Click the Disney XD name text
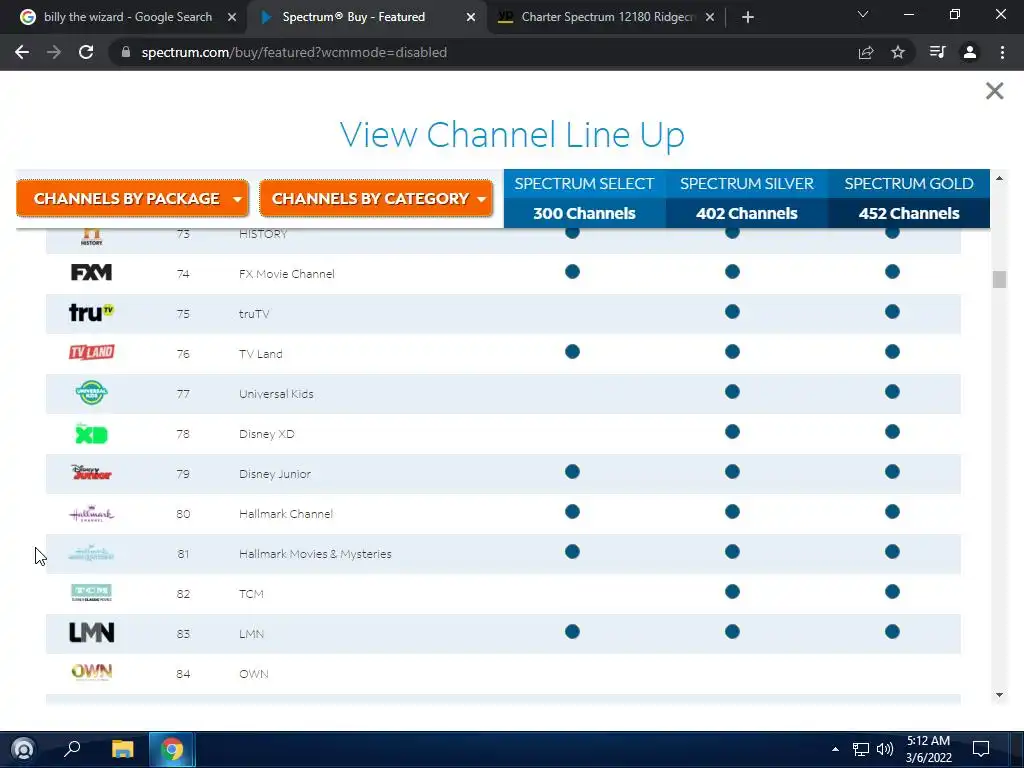 pos(266,434)
